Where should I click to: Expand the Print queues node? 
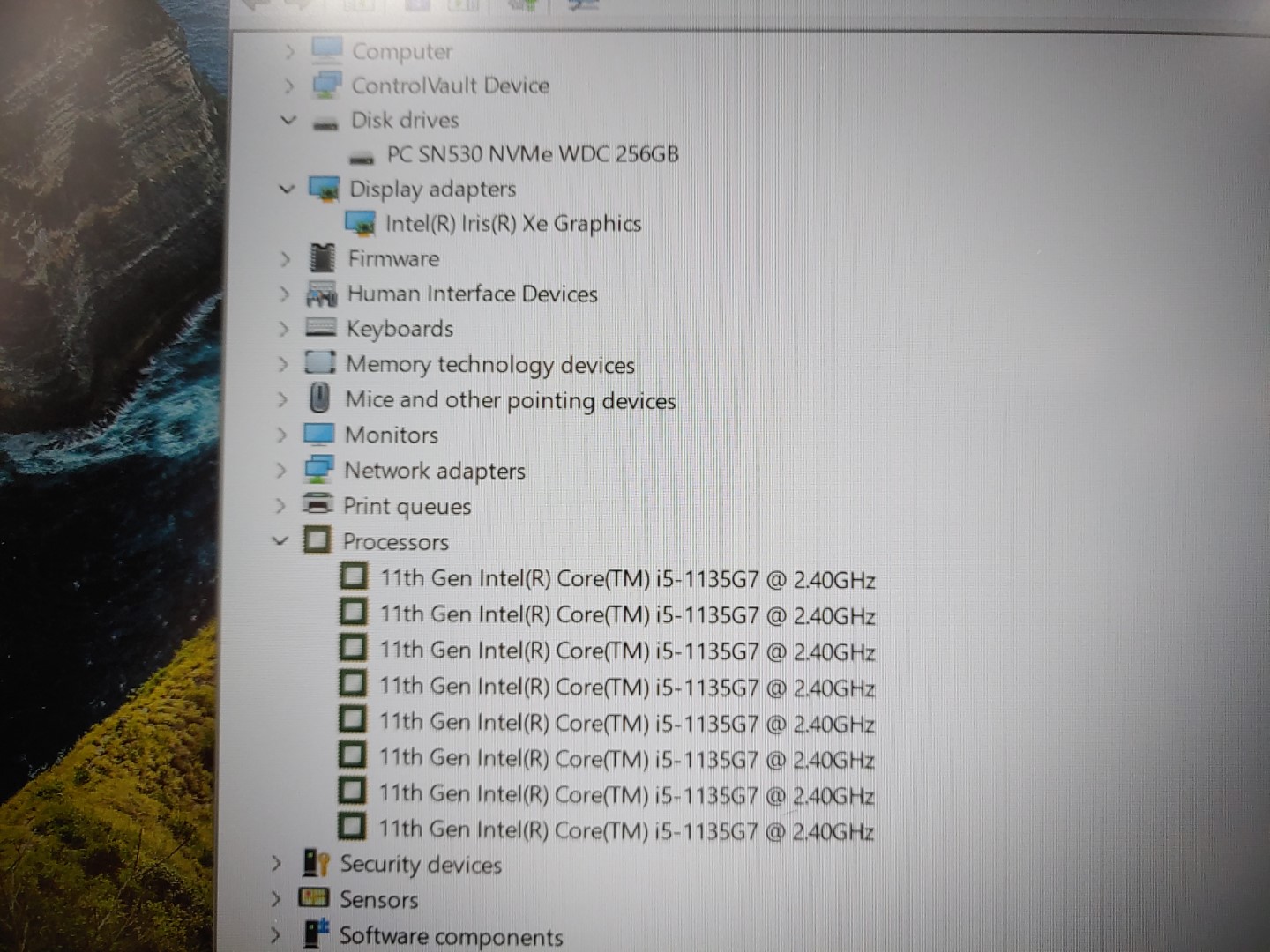(x=280, y=506)
